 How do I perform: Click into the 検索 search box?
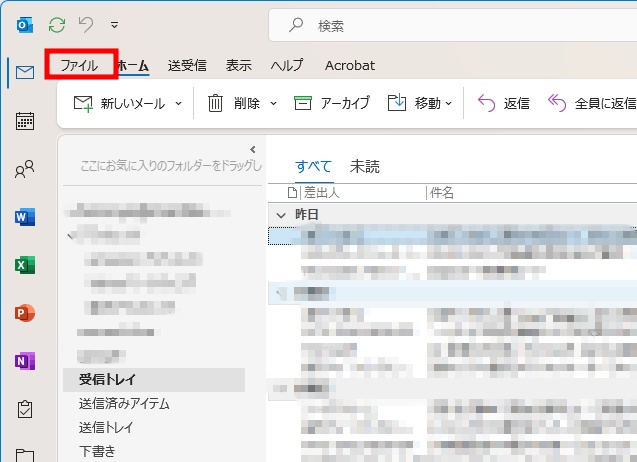[450, 25]
